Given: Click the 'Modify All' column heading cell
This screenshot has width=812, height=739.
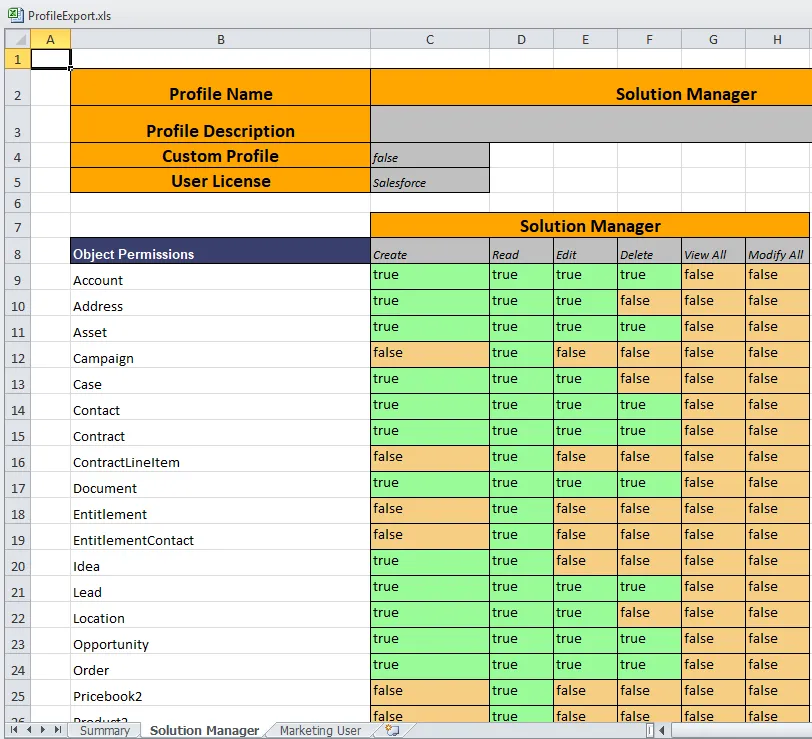Looking at the screenshot, I should click(777, 251).
